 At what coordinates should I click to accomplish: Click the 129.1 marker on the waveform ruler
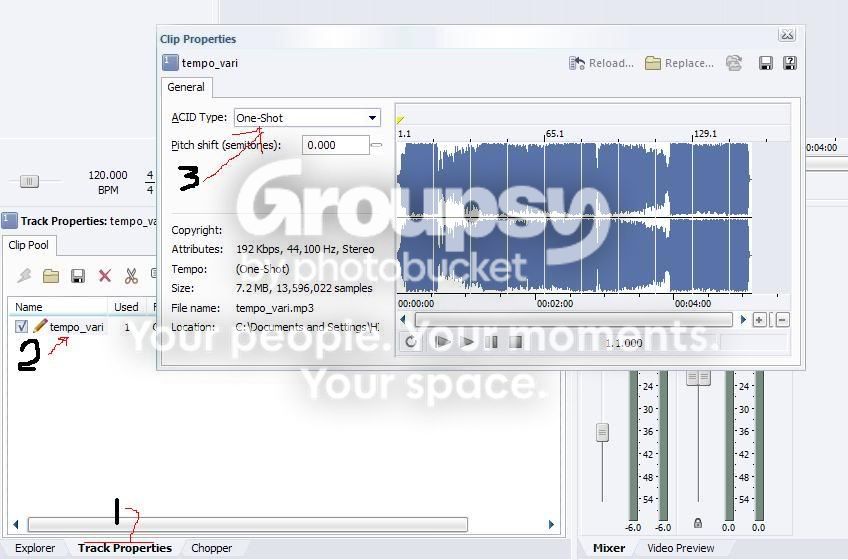tap(705, 133)
